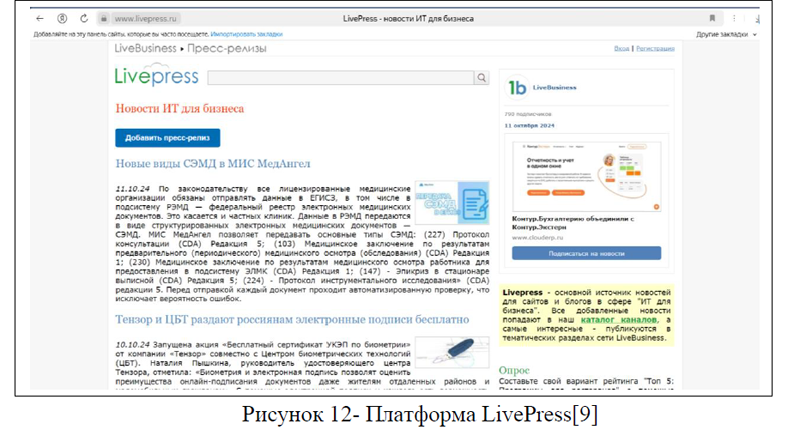Screen dimensions: 800x442
Task: Open the headline about Тензор and ЦБТ signatures
Action: coord(292,320)
